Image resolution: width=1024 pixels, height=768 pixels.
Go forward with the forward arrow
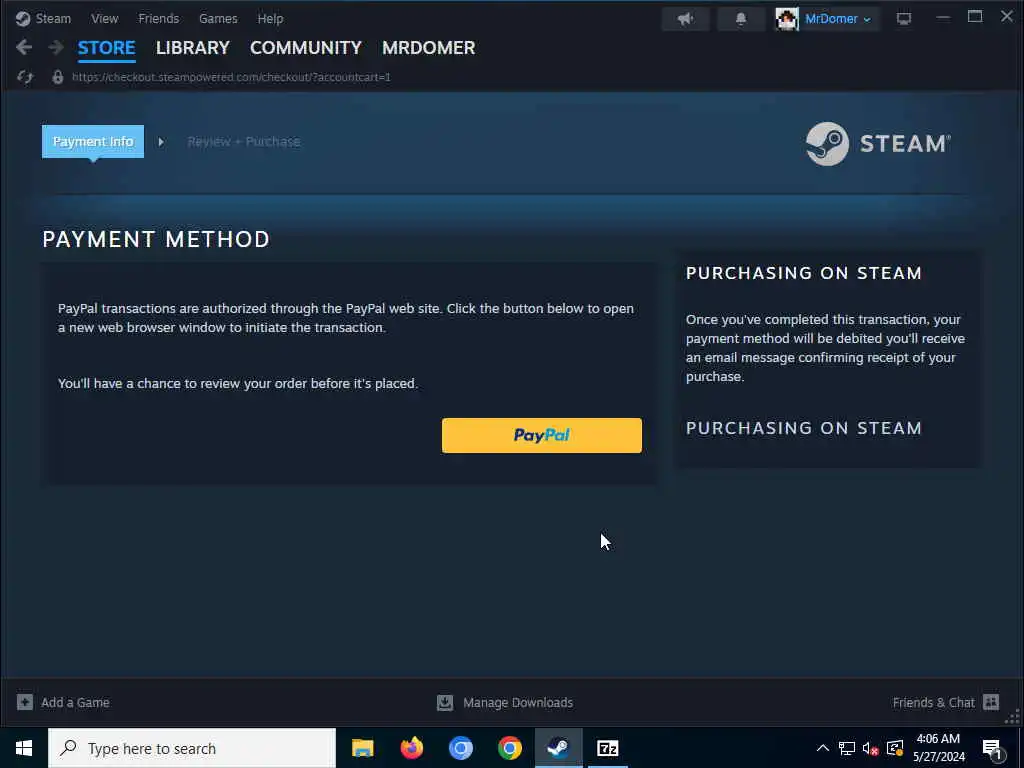point(56,47)
